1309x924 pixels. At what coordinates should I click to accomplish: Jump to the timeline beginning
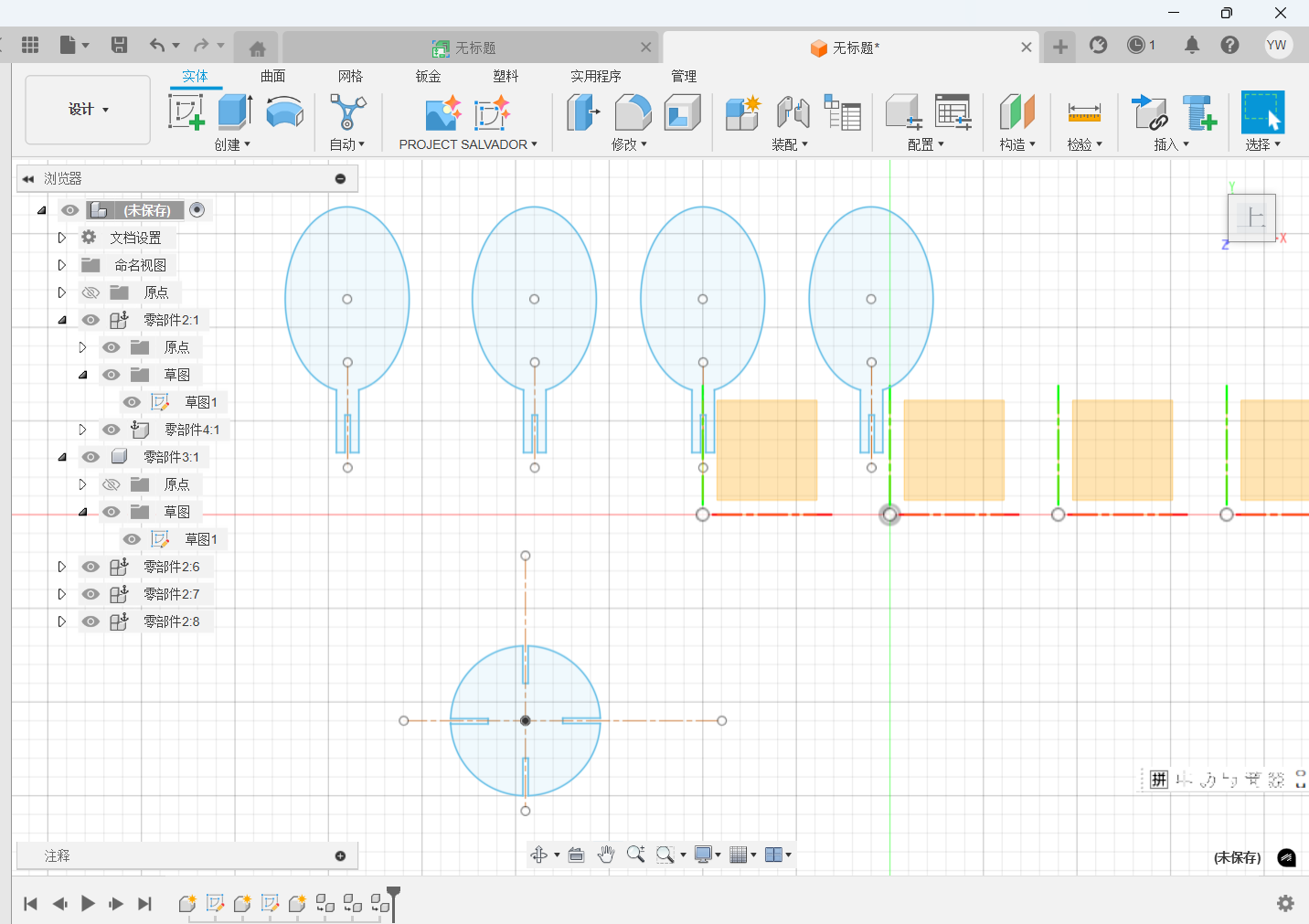coord(30,904)
